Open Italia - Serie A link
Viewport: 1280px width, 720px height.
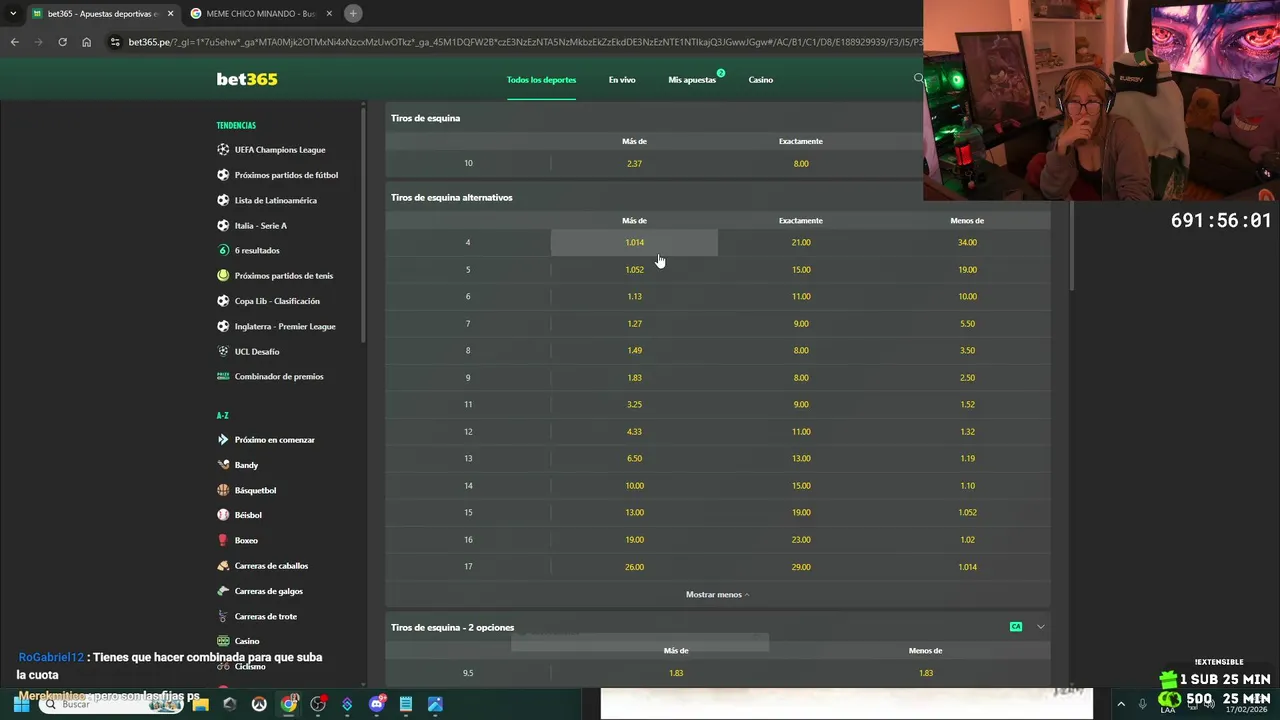(260, 225)
